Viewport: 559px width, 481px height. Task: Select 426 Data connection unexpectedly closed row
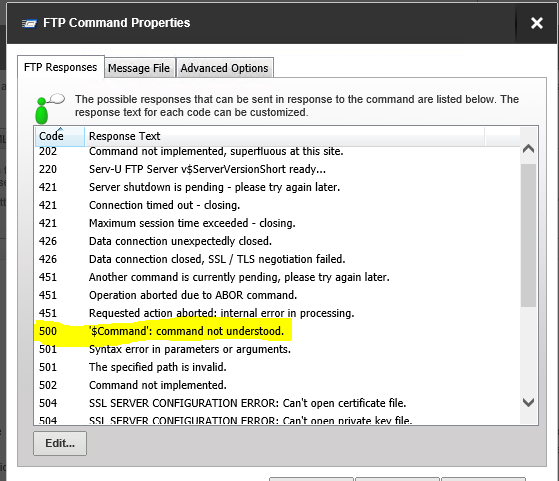pyautogui.click(x=277, y=241)
